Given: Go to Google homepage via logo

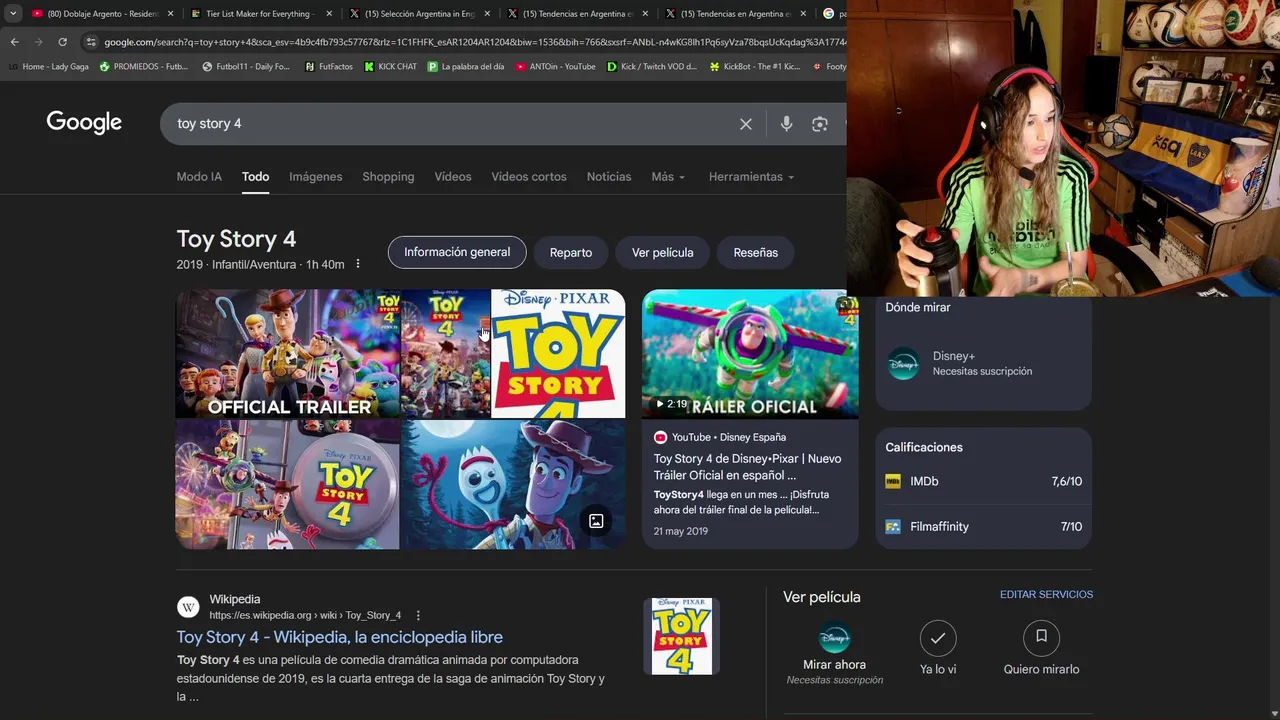Looking at the screenshot, I should [x=84, y=123].
